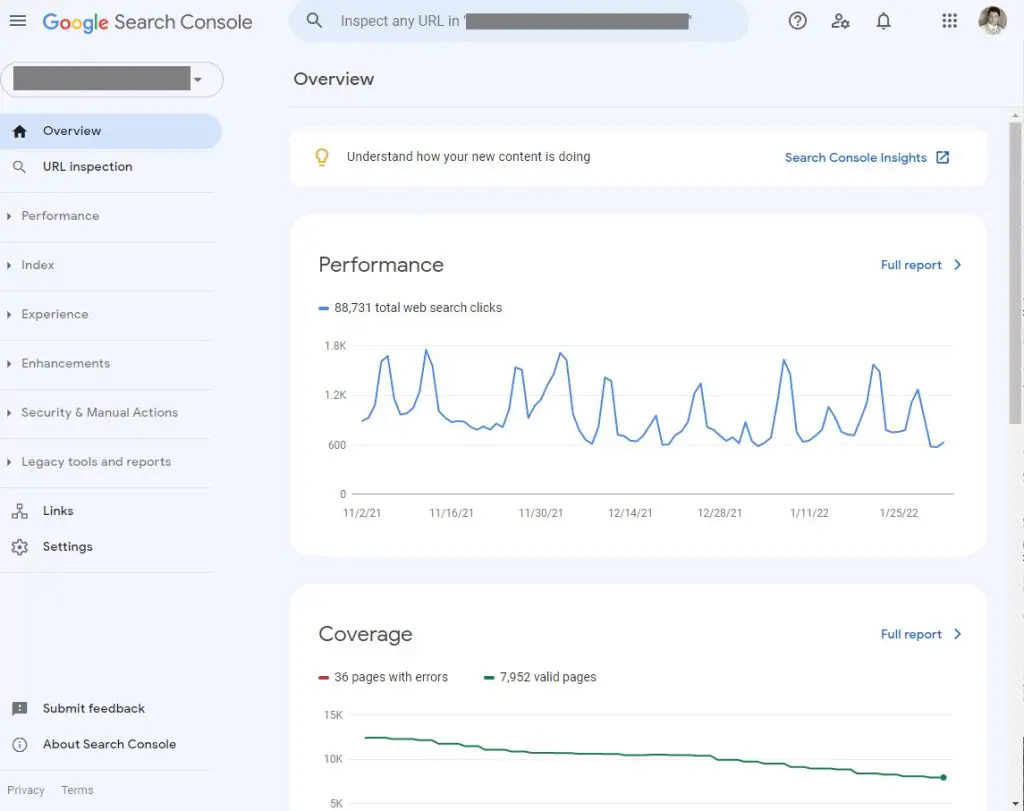The height and width of the screenshot is (811, 1024).
Task: Click the 1/25/22 date axis label
Action: [x=899, y=513]
